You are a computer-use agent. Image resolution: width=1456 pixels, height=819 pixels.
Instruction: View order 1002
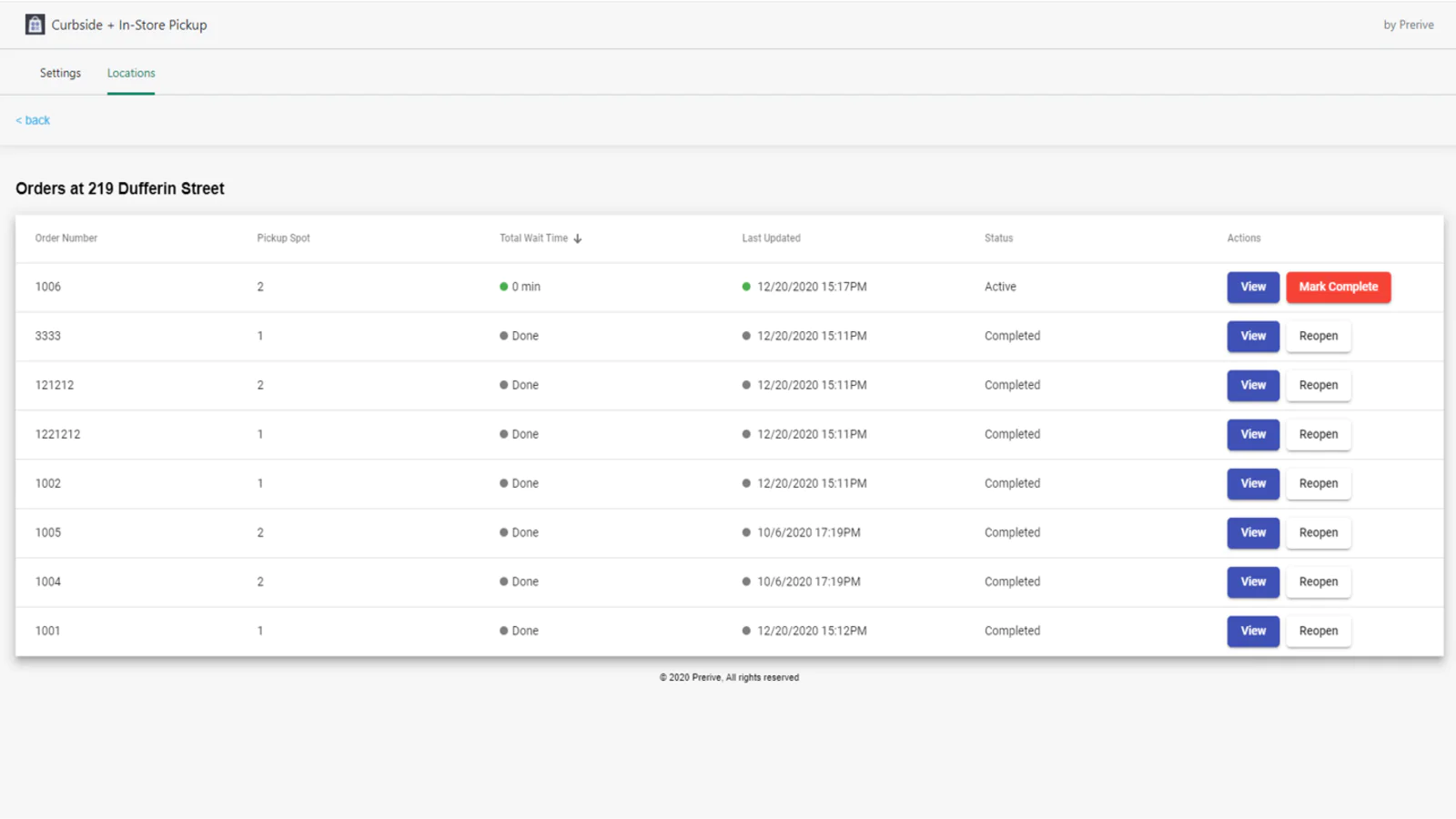pos(1253,483)
